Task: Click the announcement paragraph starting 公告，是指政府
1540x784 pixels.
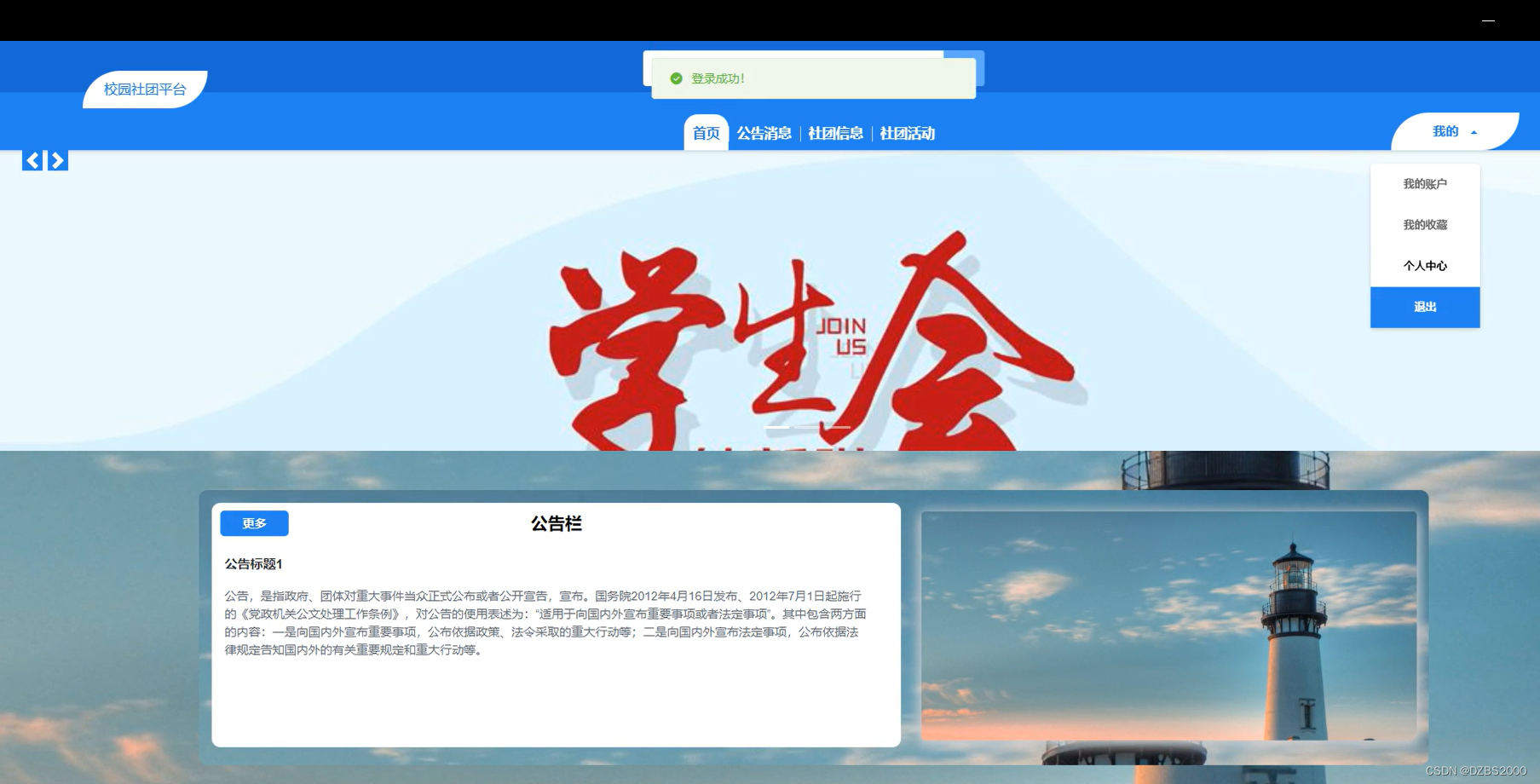Action: point(545,623)
